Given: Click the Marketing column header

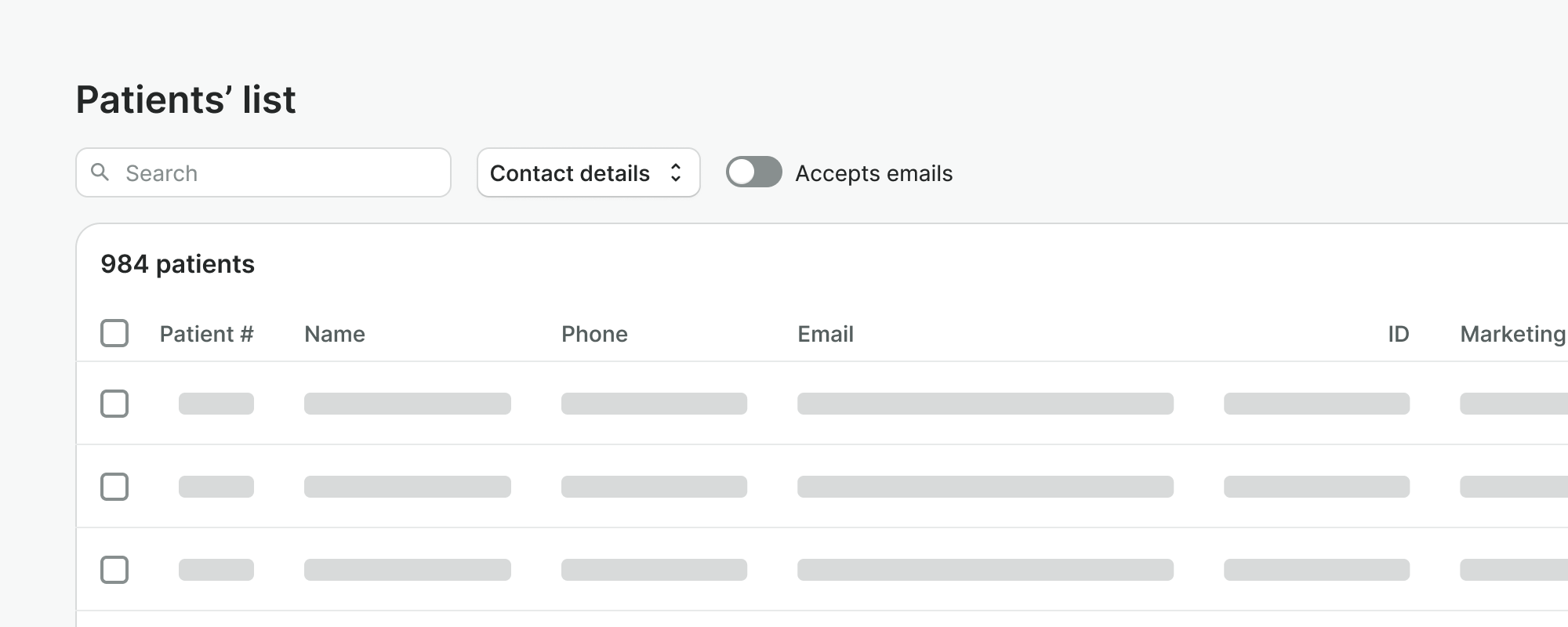Looking at the screenshot, I should tap(1512, 334).
